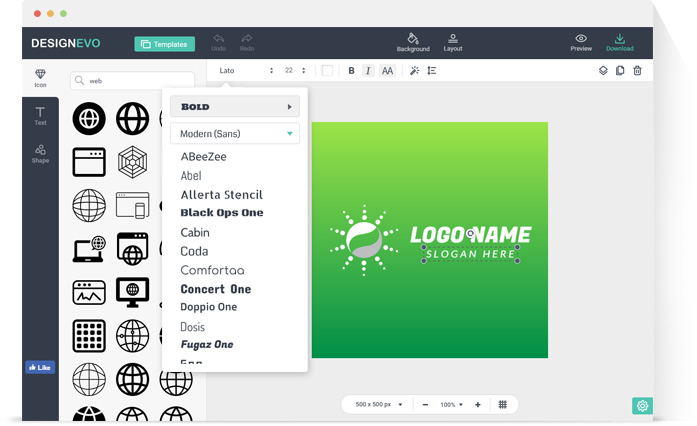Viewport: 697px width, 426px height.
Task: Select Concert One font from list
Action: 216,289
